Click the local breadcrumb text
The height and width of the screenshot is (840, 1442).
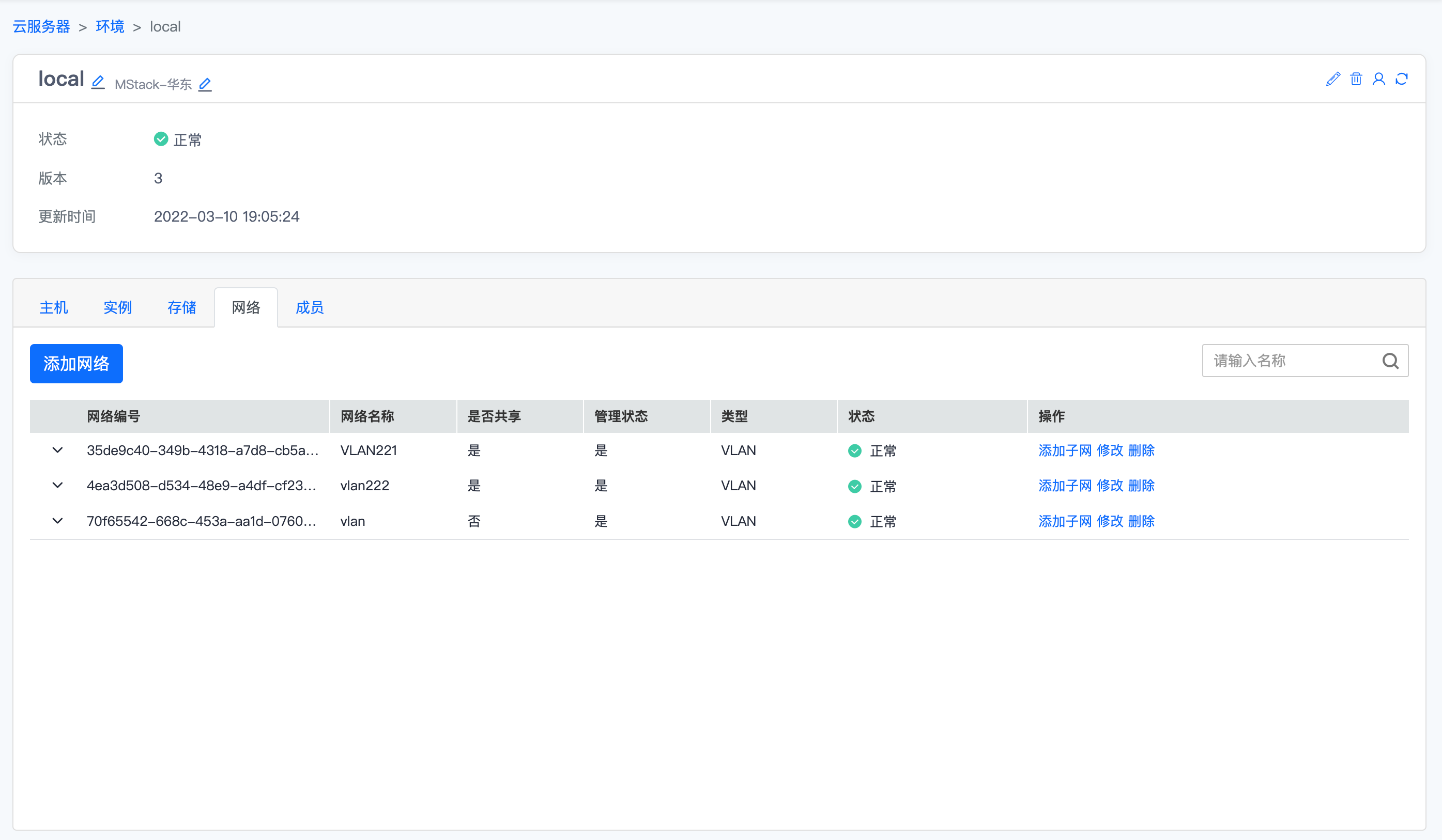click(165, 26)
